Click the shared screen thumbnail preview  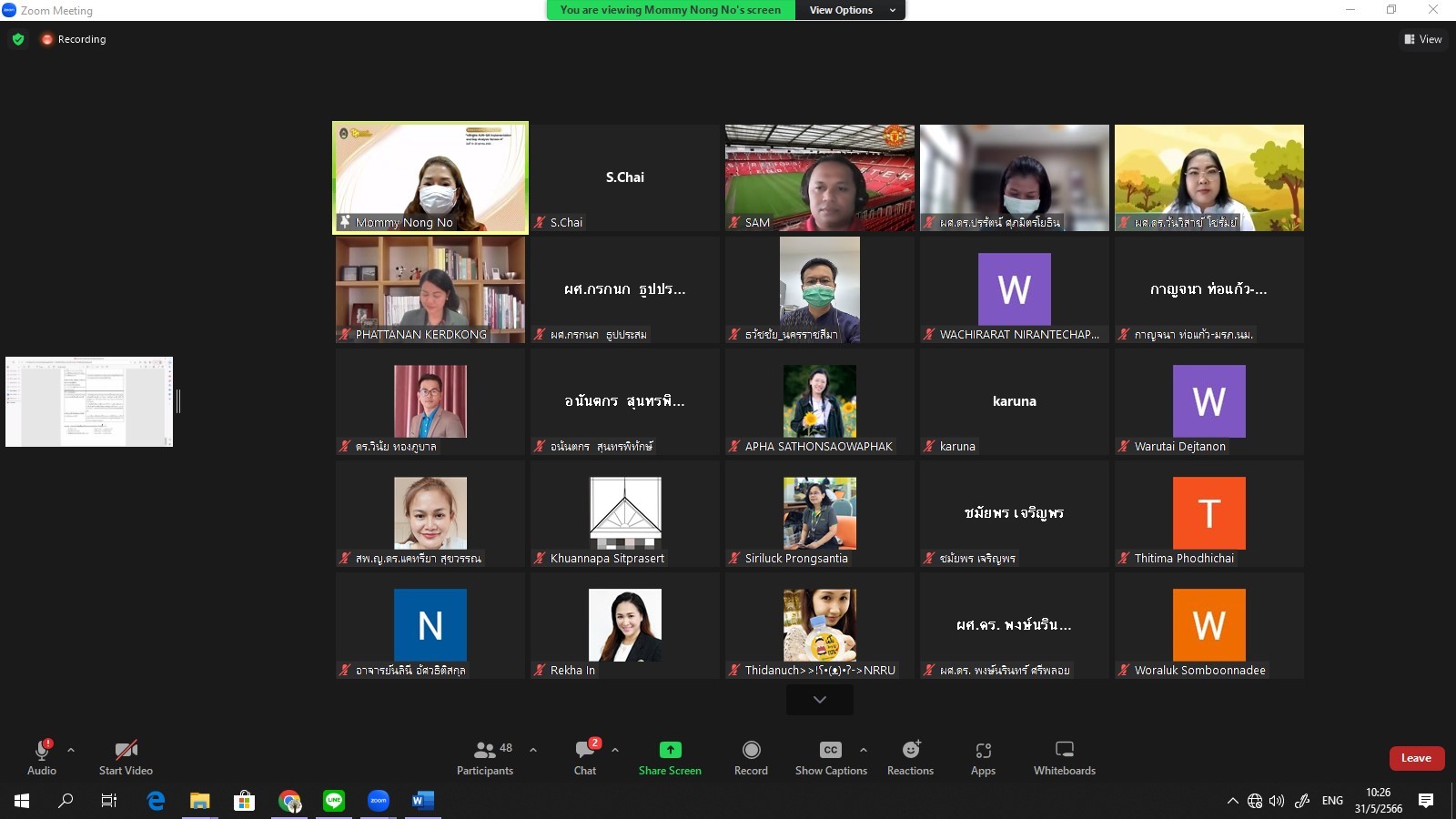pyautogui.click(x=89, y=401)
